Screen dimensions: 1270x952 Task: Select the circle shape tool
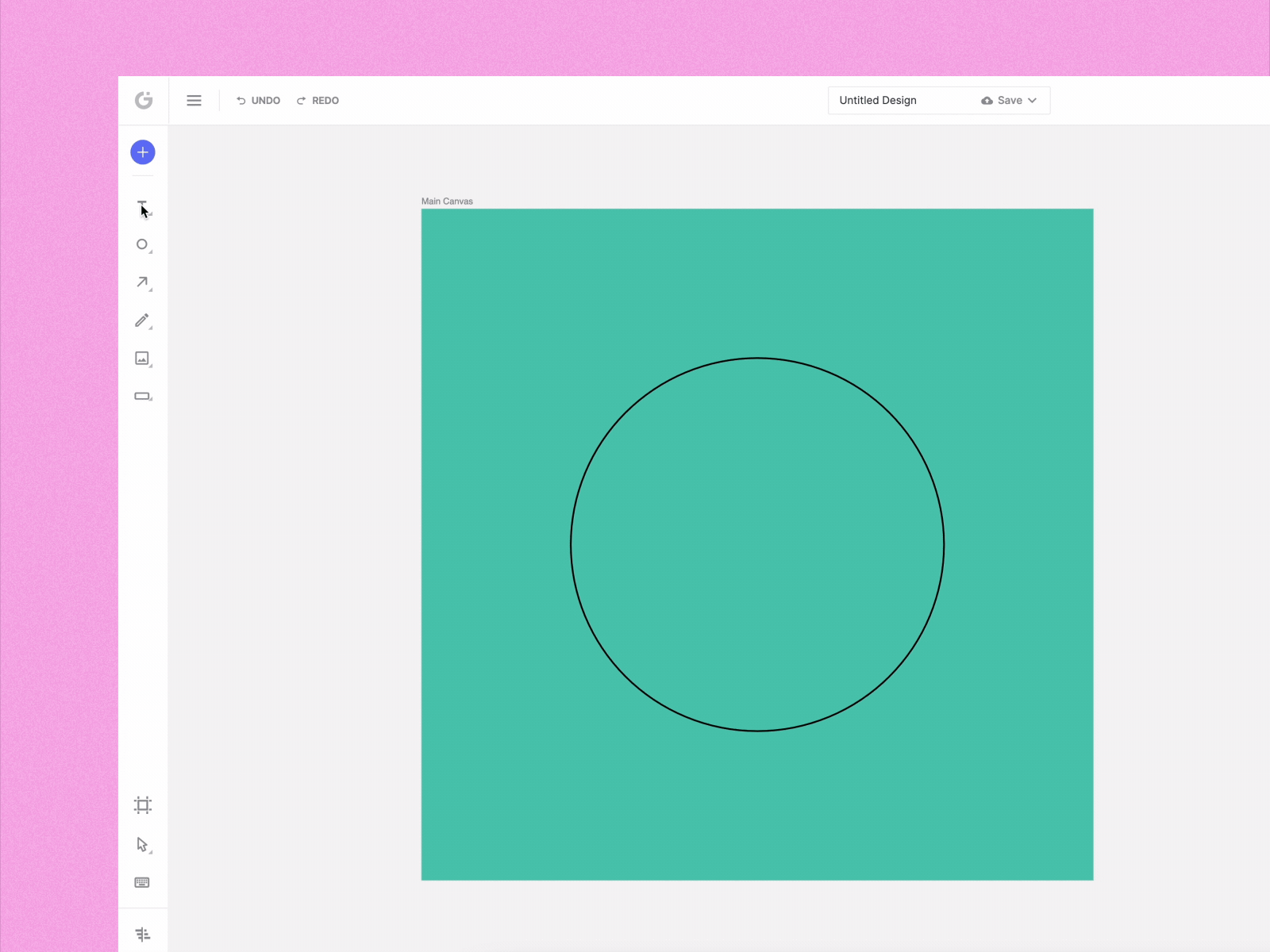[142, 244]
